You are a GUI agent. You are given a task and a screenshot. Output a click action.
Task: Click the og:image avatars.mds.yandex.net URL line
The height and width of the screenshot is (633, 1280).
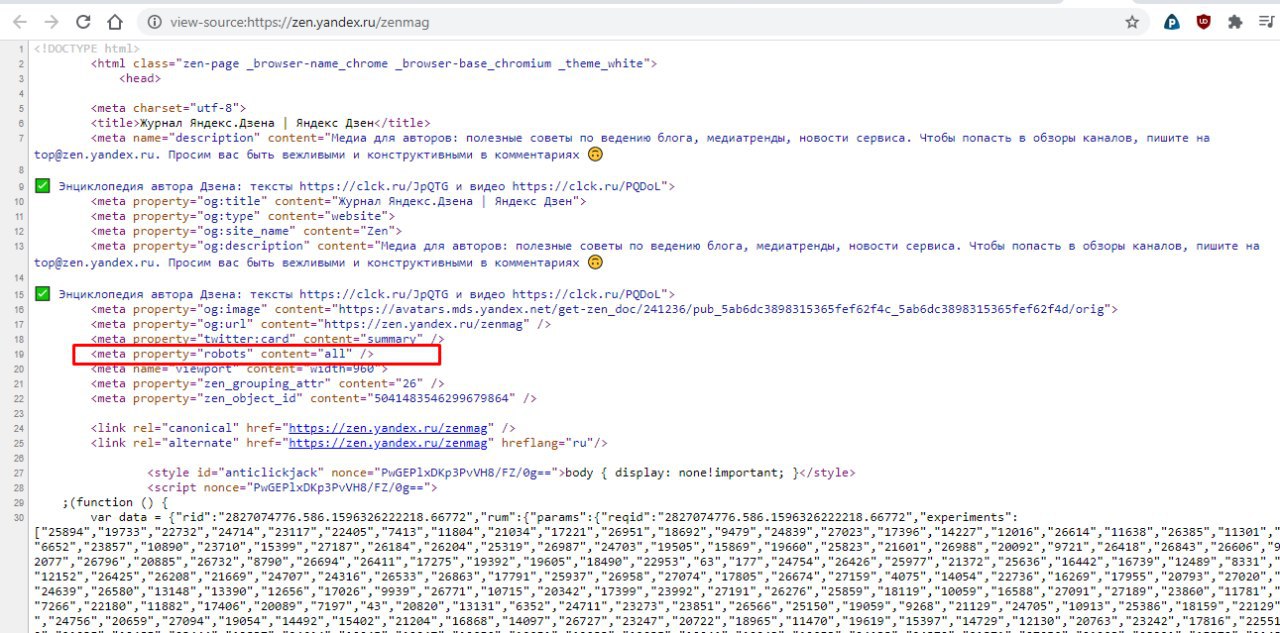(x=604, y=310)
